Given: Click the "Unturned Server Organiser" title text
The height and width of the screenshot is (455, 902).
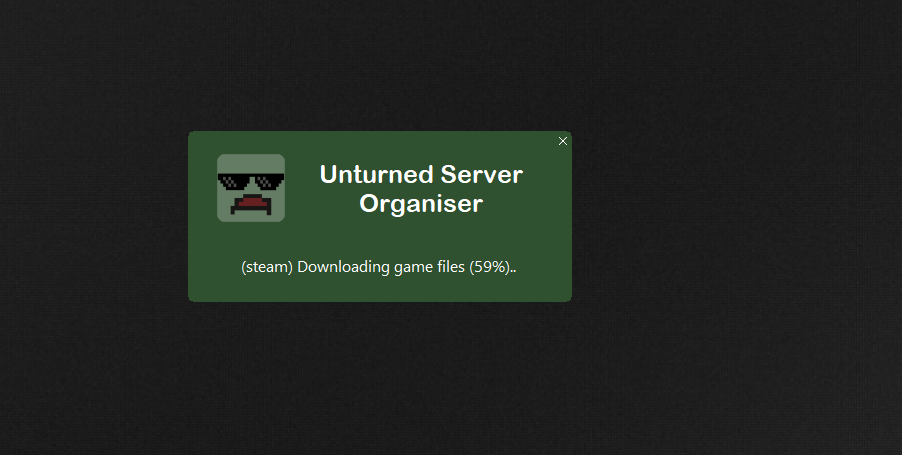Looking at the screenshot, I should pyautogui.click(x=421, y=189).
